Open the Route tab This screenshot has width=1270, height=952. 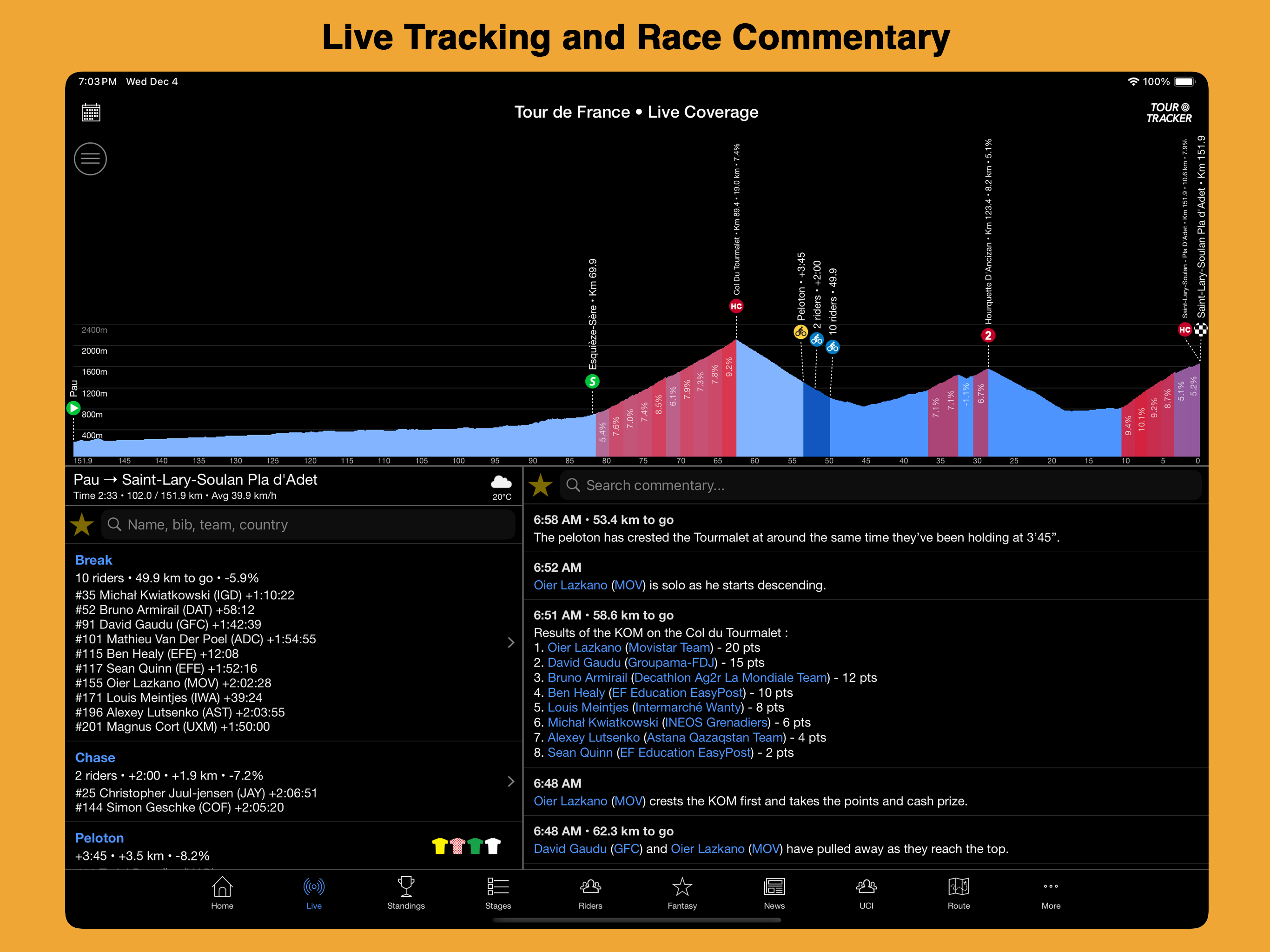(959, 893)
